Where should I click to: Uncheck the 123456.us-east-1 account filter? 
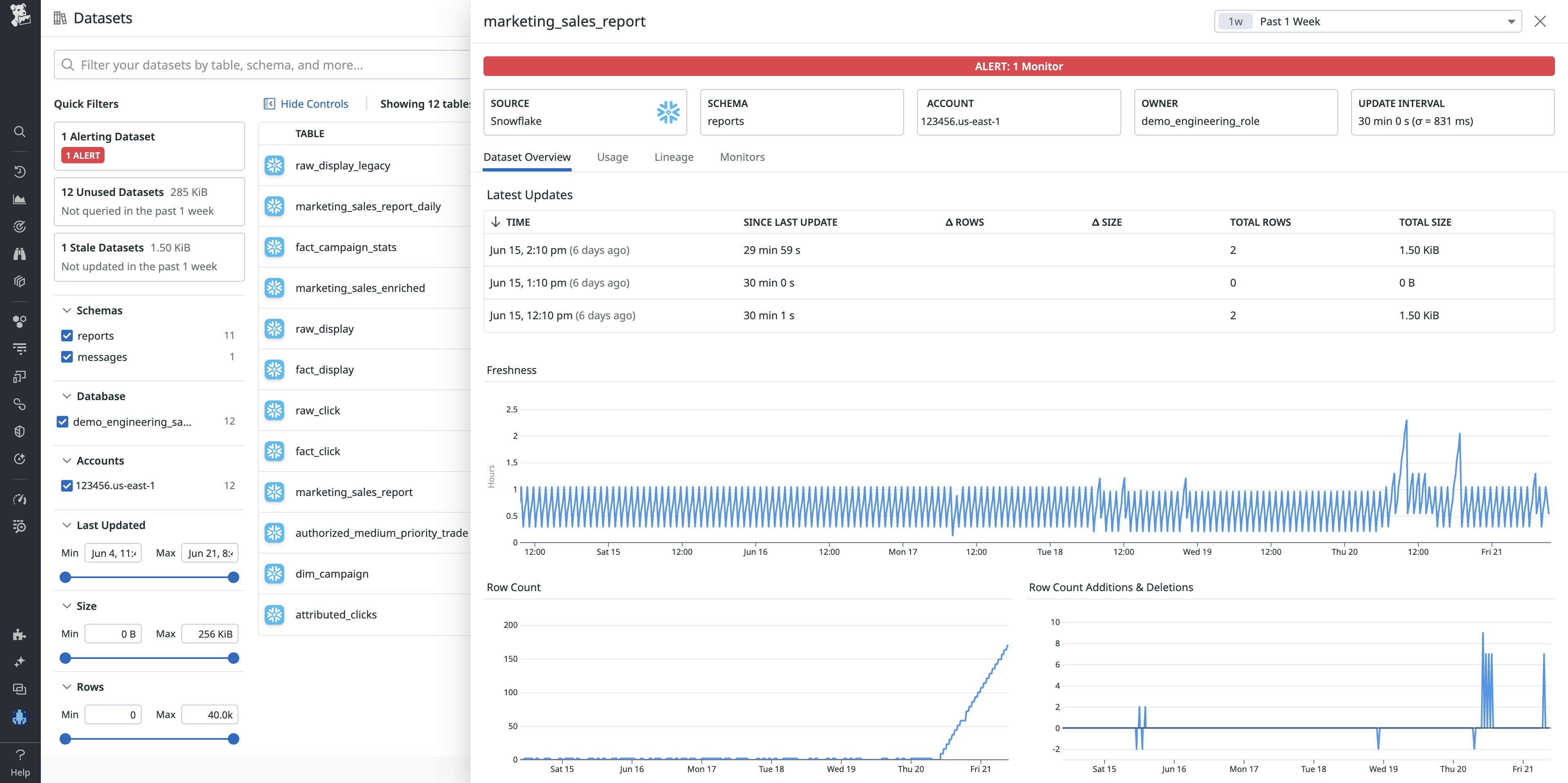click(67, 485)
